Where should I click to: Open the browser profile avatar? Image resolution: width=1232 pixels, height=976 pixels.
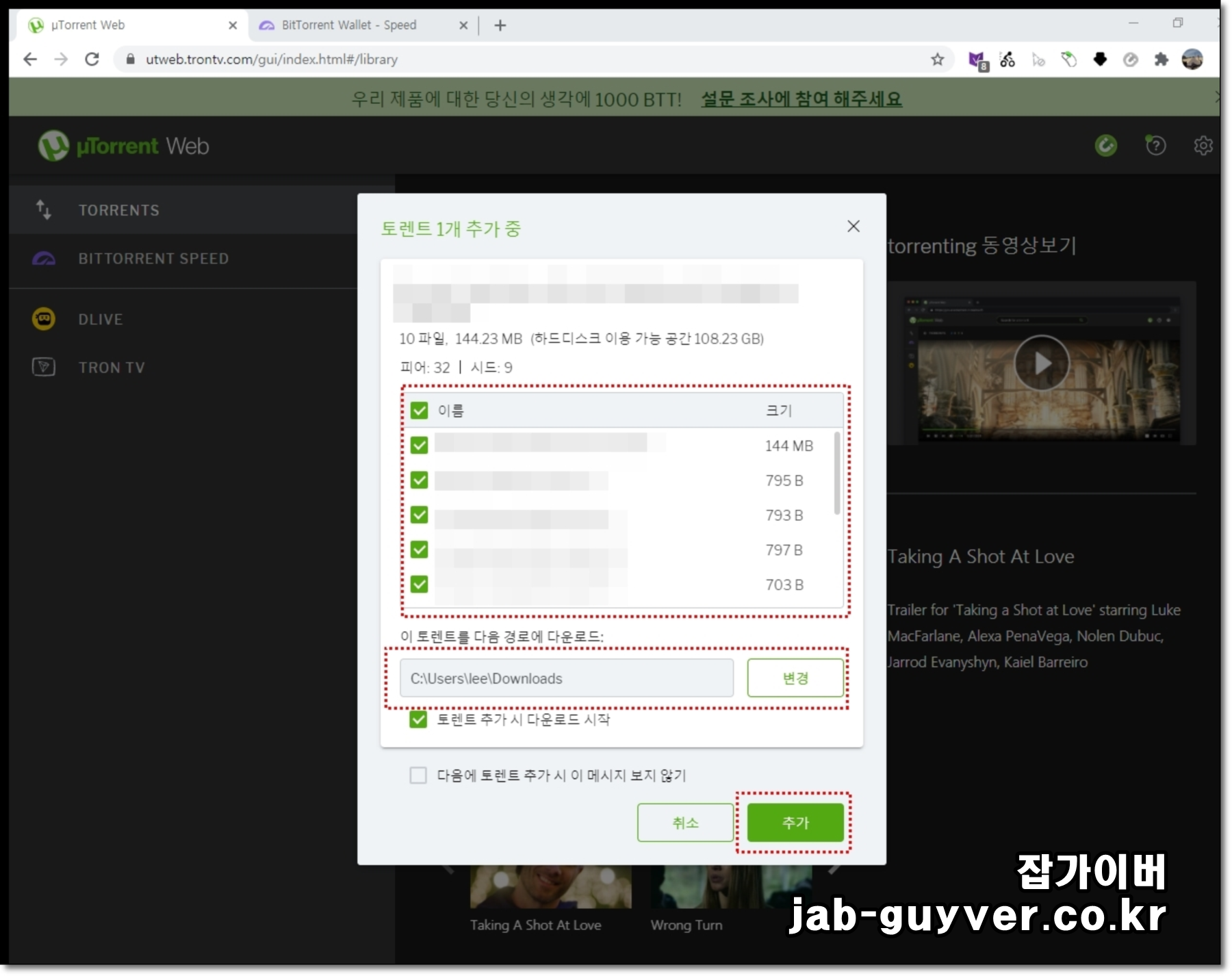tap(1192, 60)
